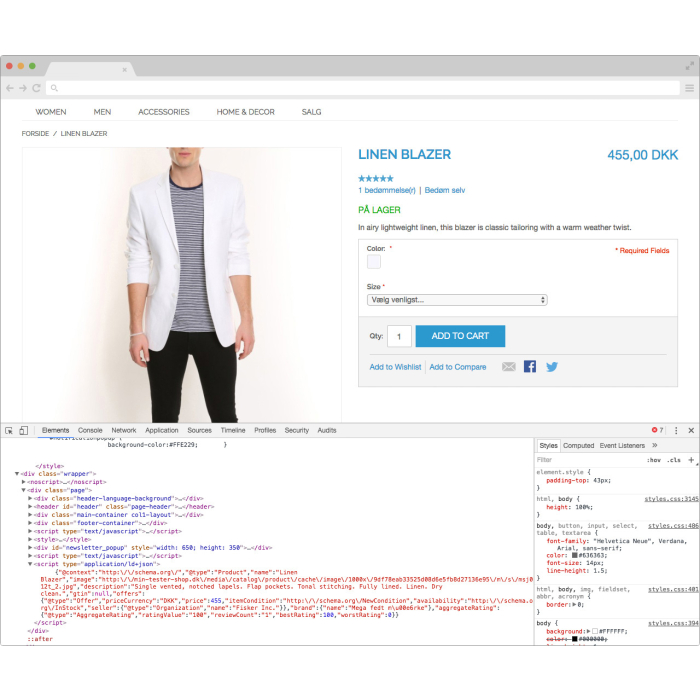Share product on Facebook
700x700 pixels.
530,367
